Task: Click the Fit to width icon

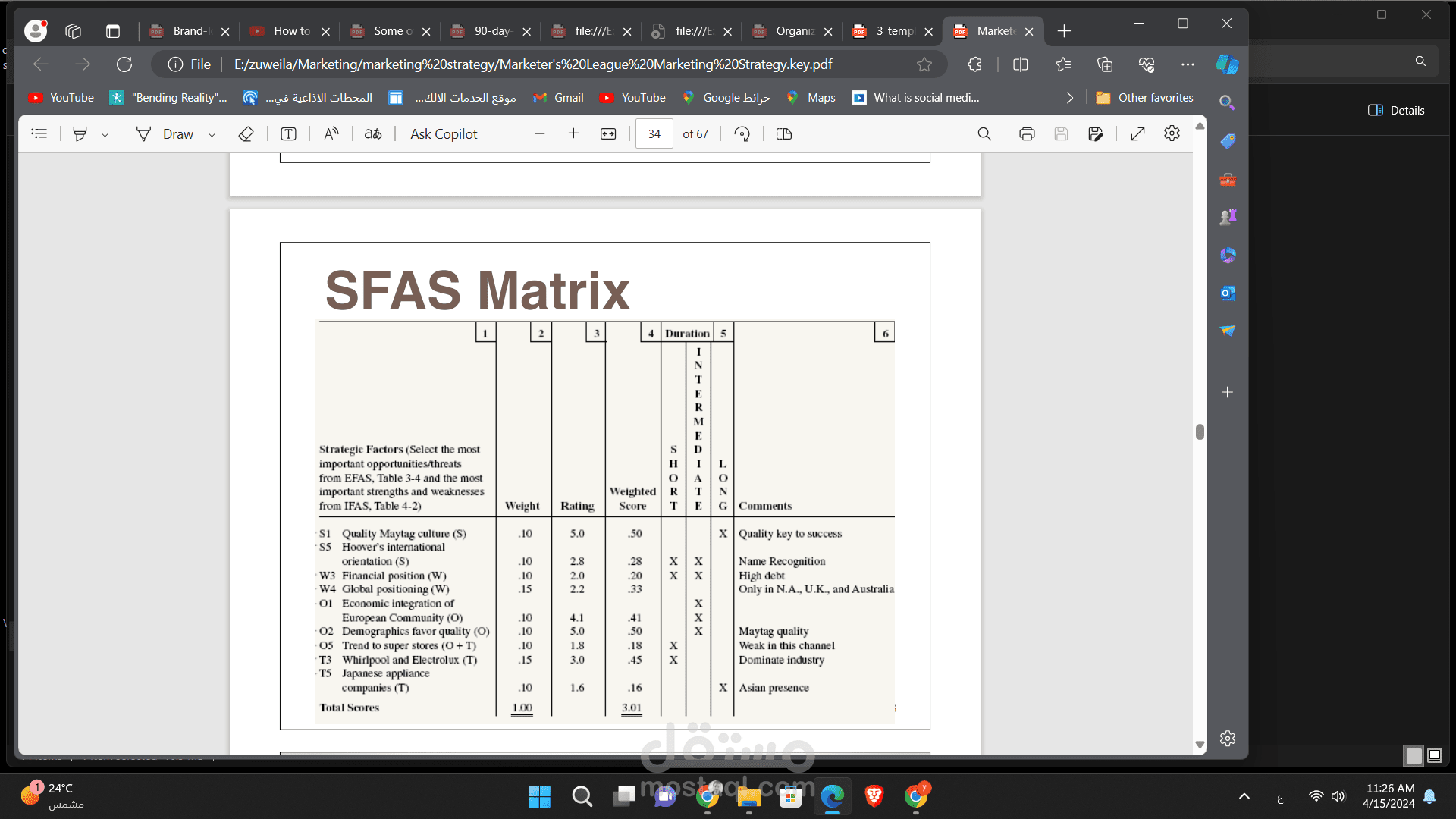Action: 608,134
